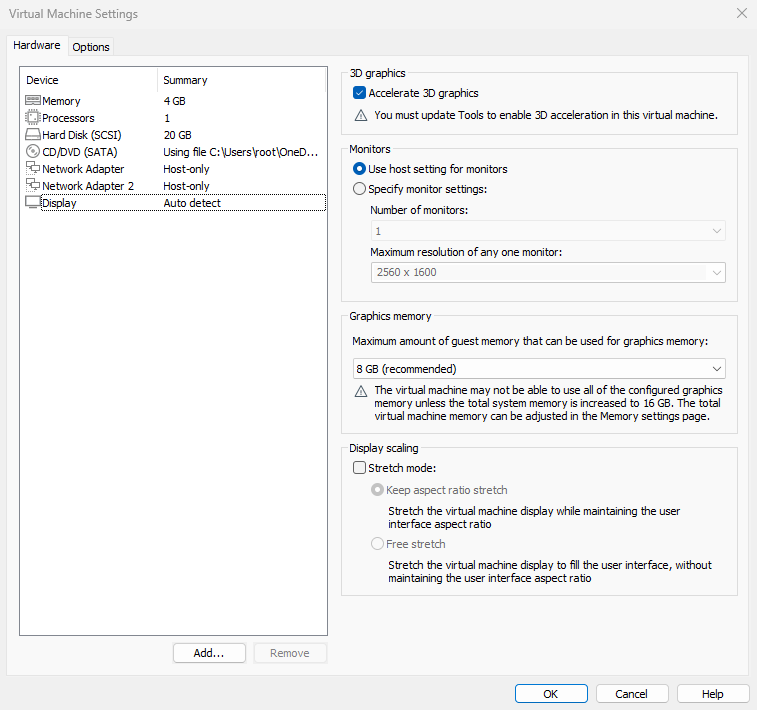Click the Processors chip icon
Image resolution: width=757 pixels, height=710 pixels.
tap(32, 118)
